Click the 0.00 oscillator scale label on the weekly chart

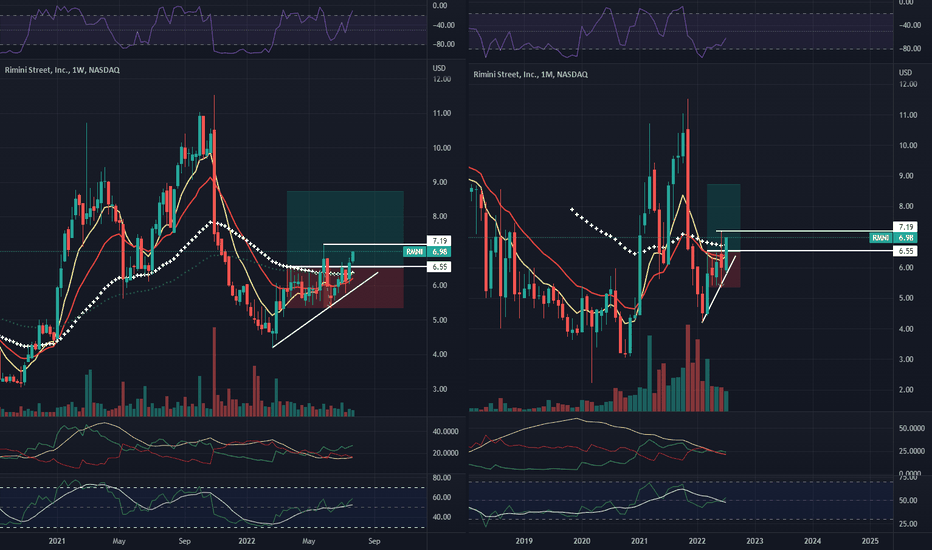click(440, 5)
